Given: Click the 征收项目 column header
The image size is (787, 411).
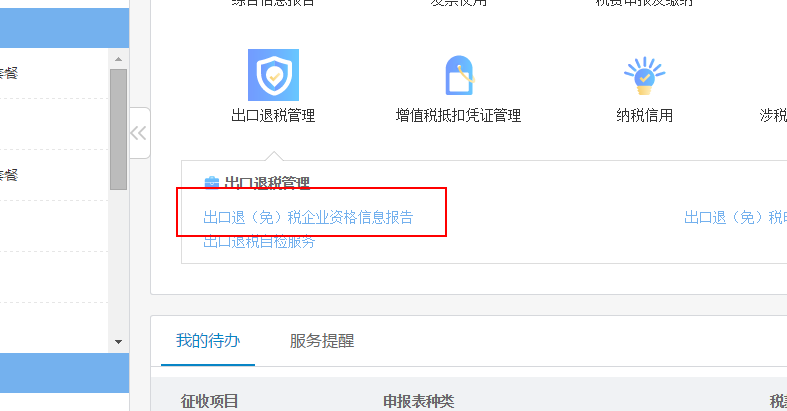Looking at the screenshot, I should point(209,401).
